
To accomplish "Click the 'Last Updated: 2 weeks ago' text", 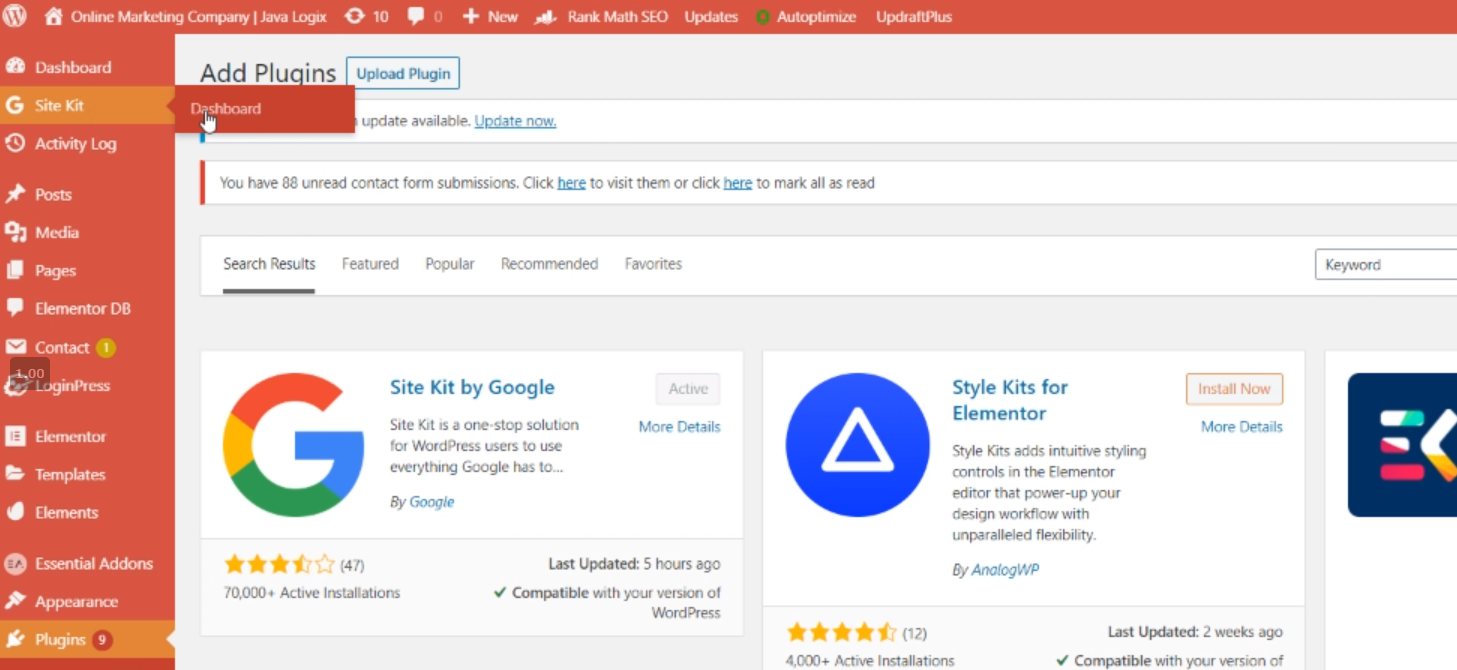I will (x=1195, y=632).
